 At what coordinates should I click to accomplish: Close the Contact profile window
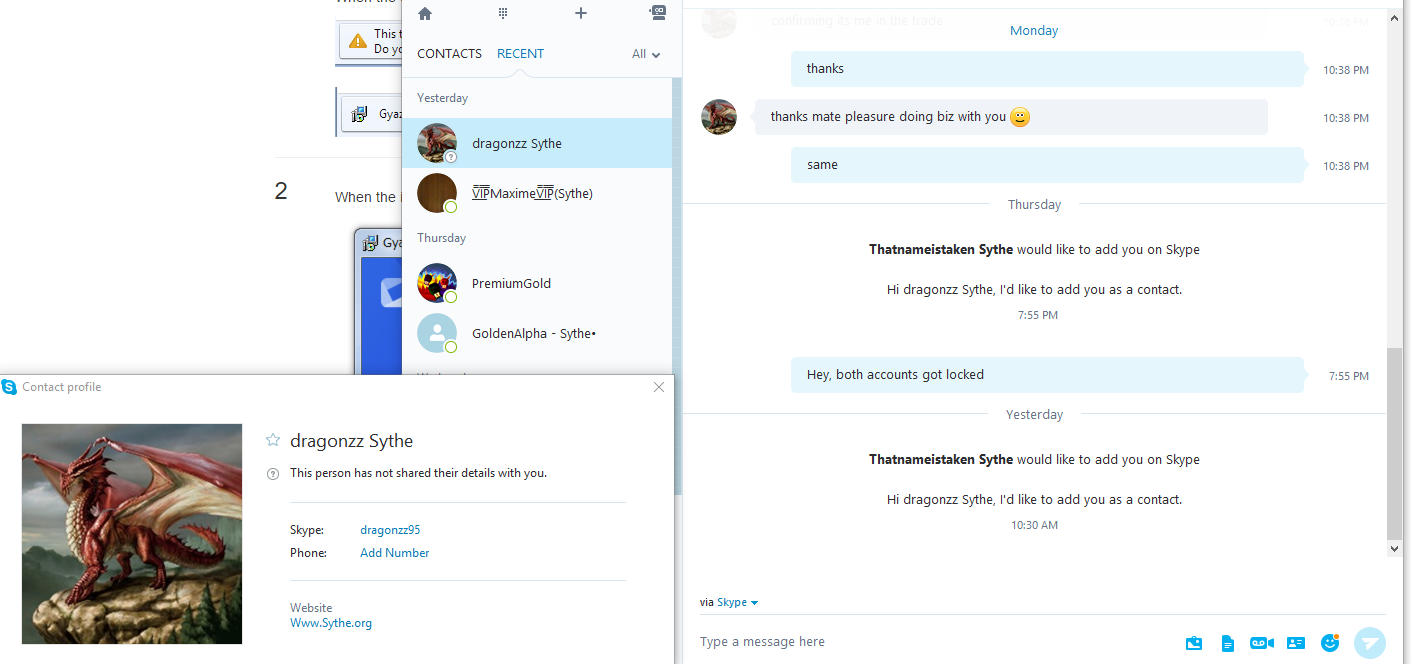pos(658,387)
